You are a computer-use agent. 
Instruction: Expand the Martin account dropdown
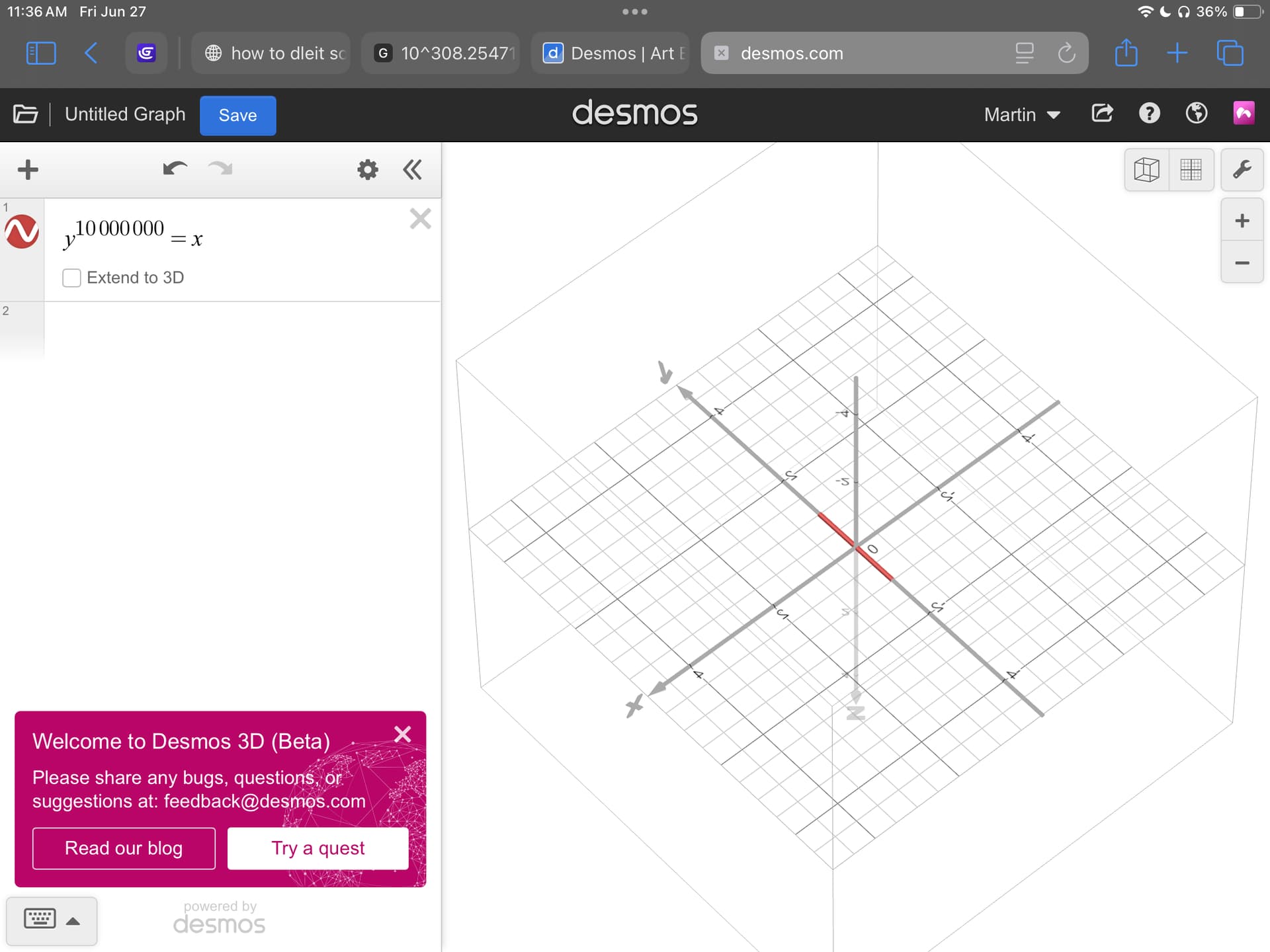(1022, 114)
